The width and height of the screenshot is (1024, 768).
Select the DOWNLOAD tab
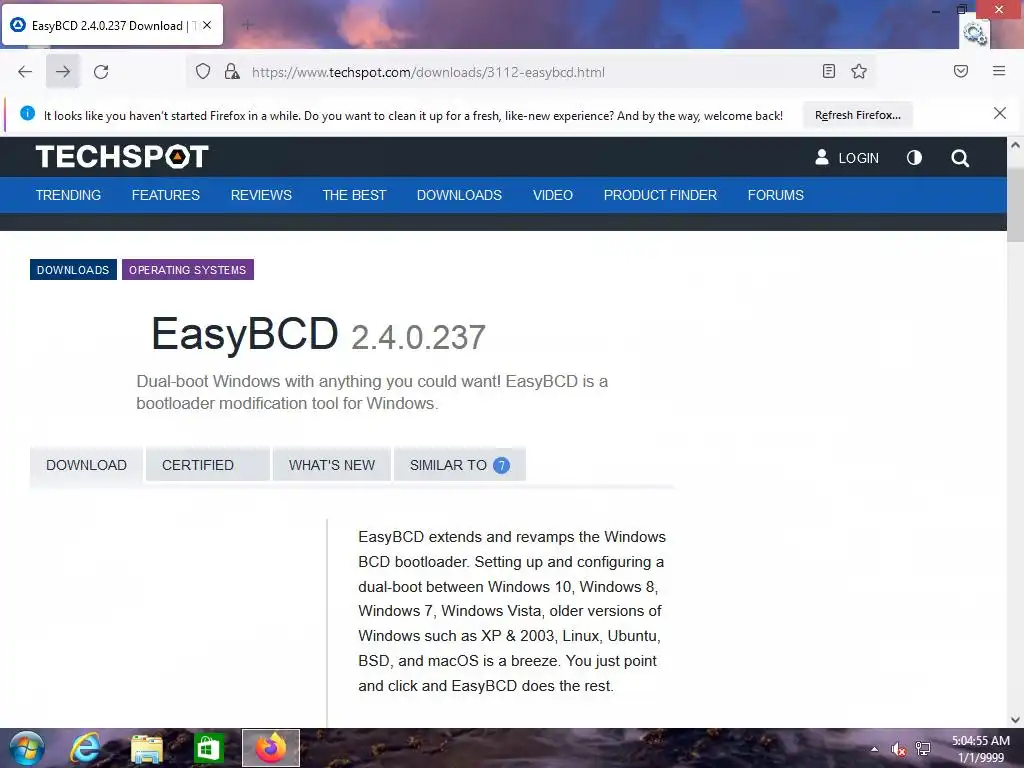(86, 465)
